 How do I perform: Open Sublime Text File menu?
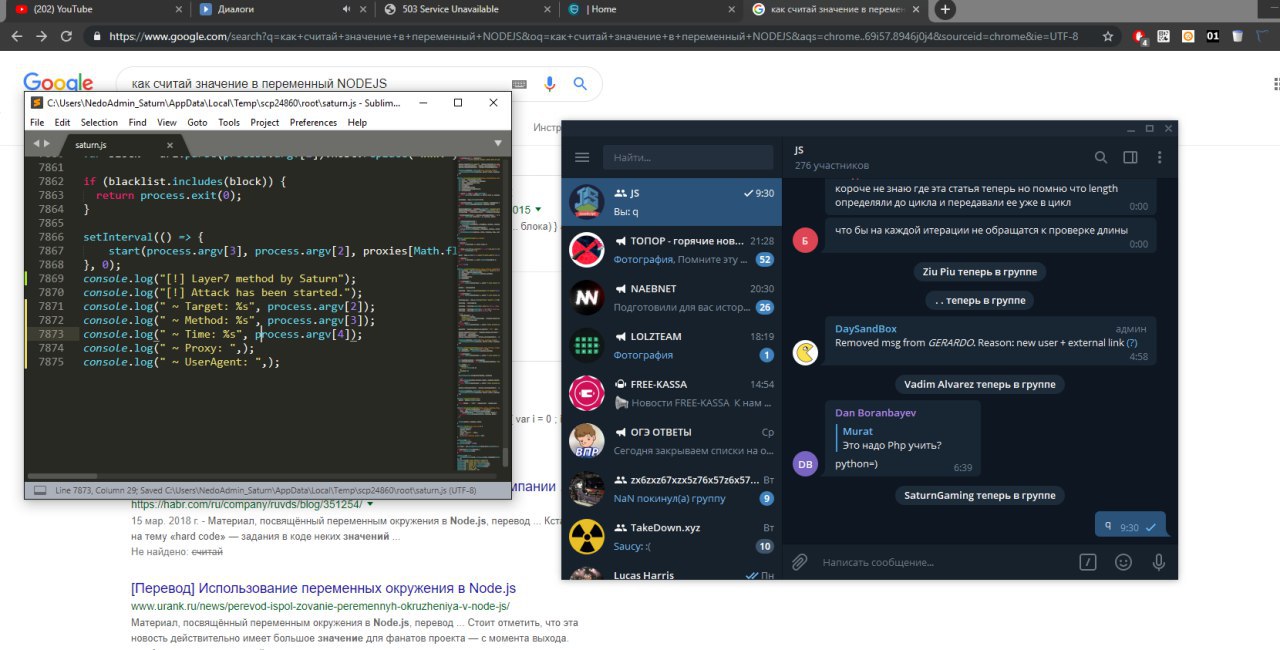pos(37,122)
